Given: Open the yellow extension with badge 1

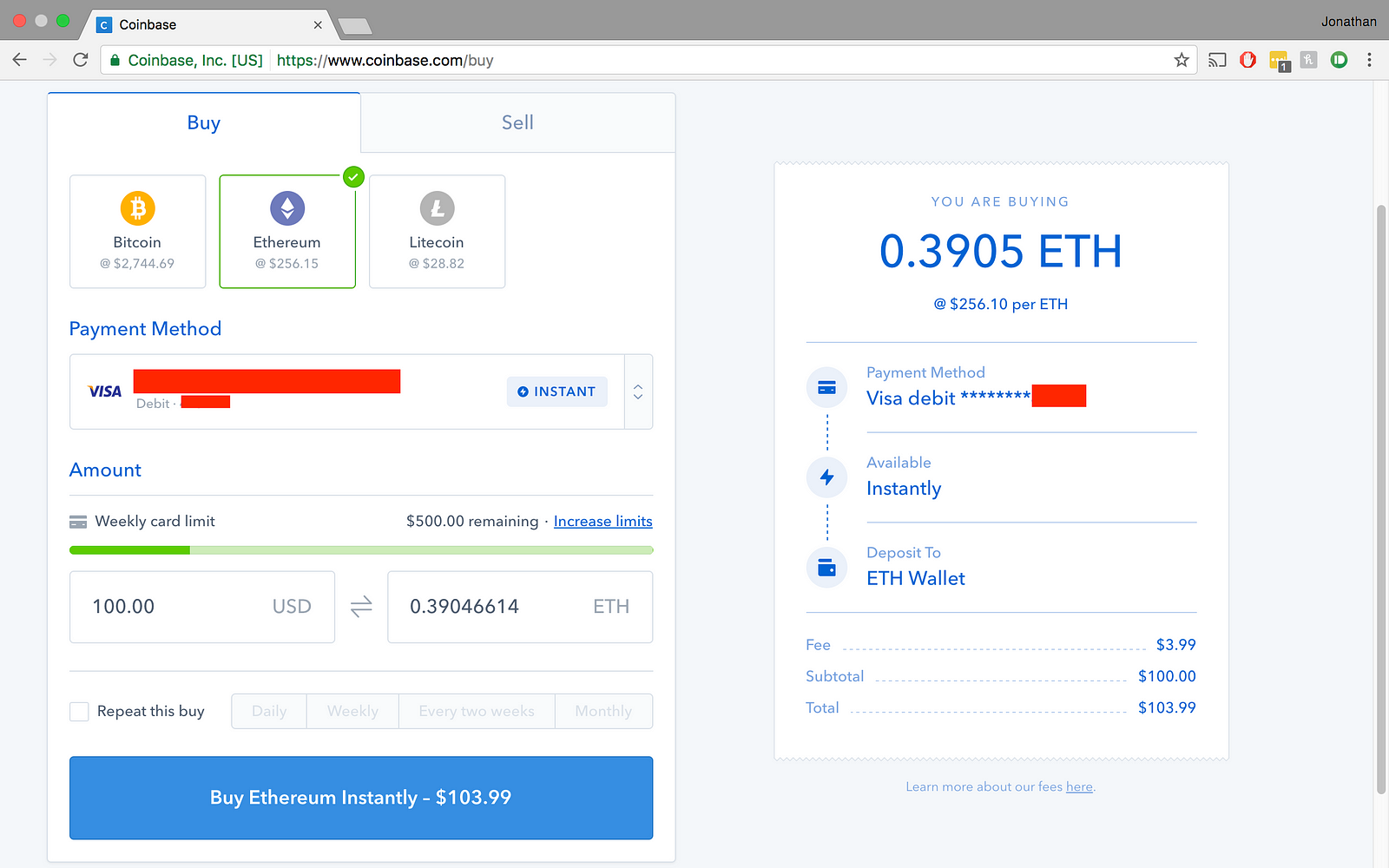Looking at the screenshot, I should 1279,61.
